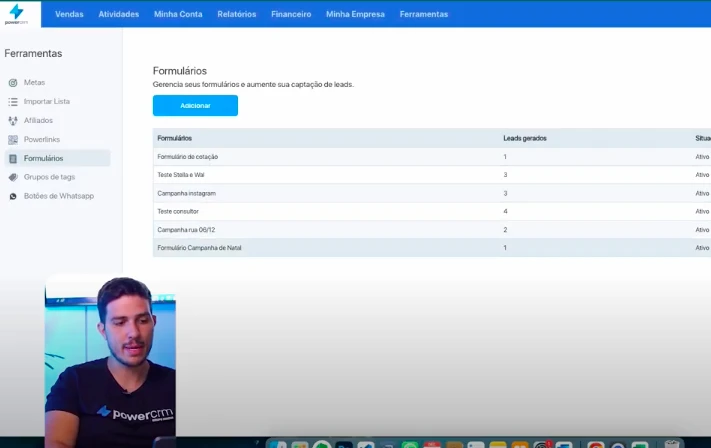The width and height of the screenshot is (711, 448).
Task: Open the Atividades menu
Action: pos(119,14)
